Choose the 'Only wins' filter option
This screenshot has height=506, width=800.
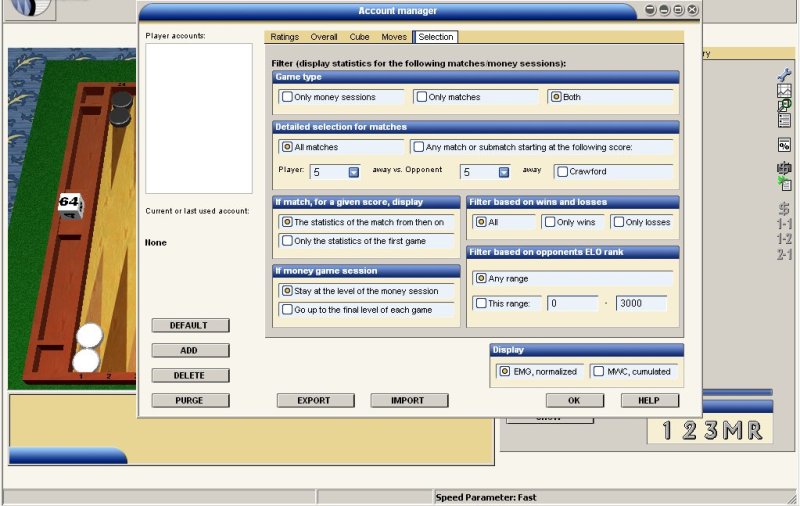549,222
